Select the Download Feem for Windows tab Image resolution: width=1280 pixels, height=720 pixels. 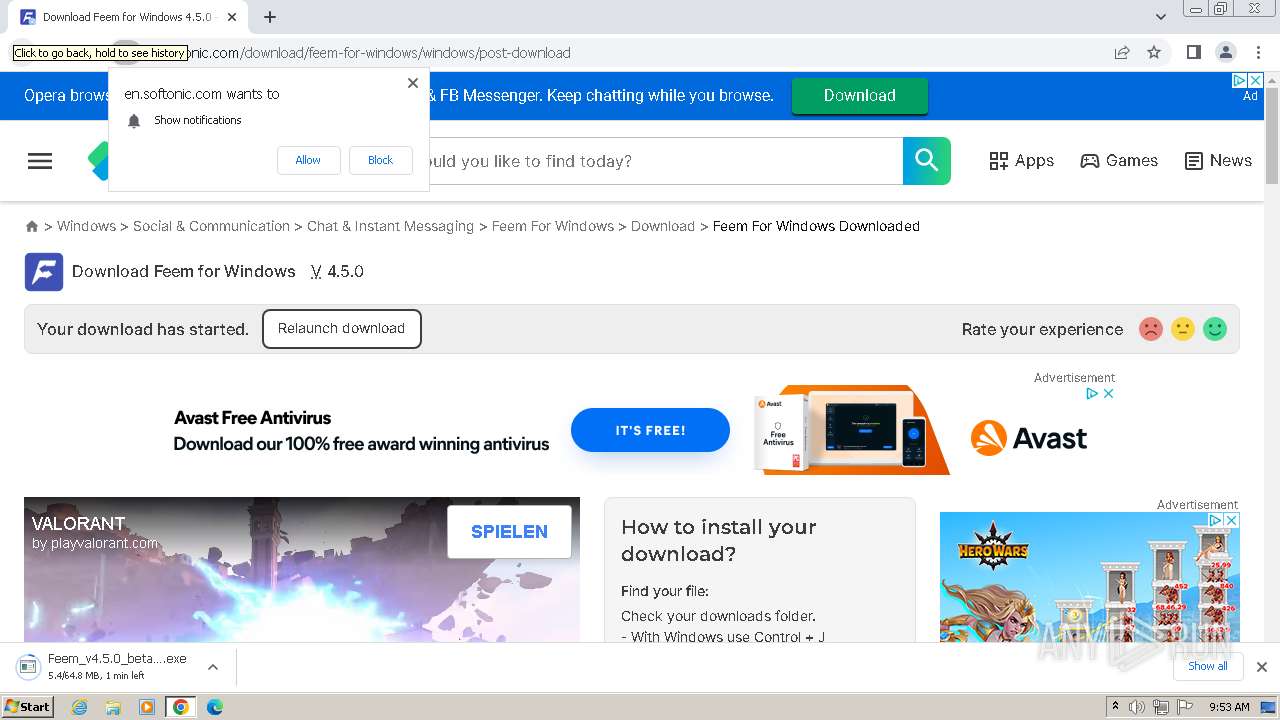coord(127,17)
